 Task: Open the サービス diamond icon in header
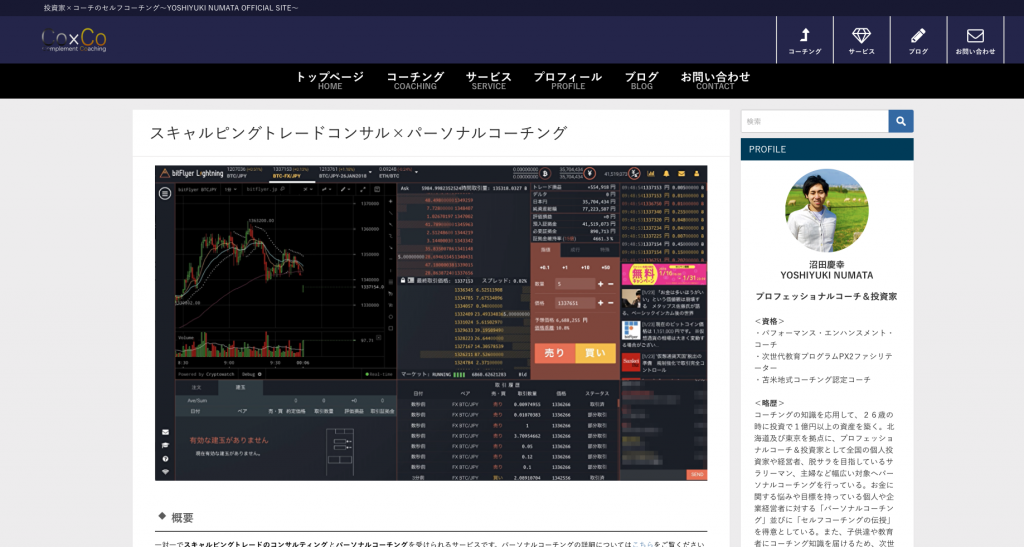pos(861,40)
